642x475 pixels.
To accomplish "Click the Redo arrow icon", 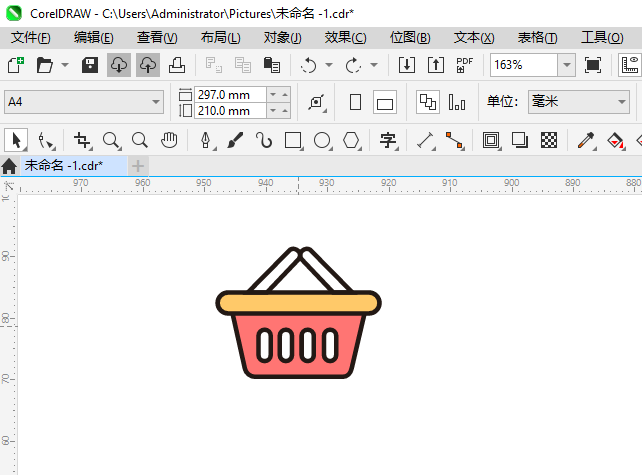I will coord(353,65).
